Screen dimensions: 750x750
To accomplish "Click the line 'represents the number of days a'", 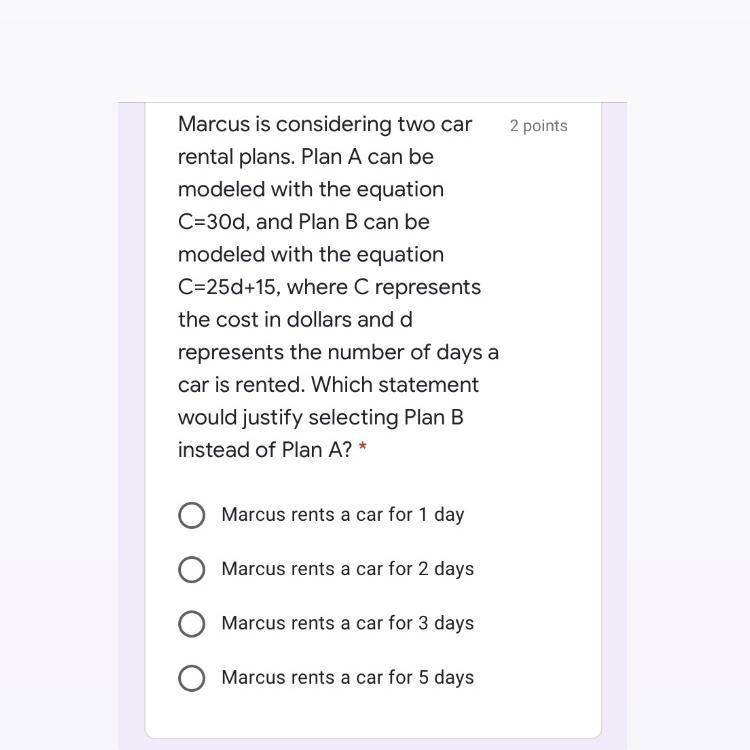I will (x=338, y=352).
